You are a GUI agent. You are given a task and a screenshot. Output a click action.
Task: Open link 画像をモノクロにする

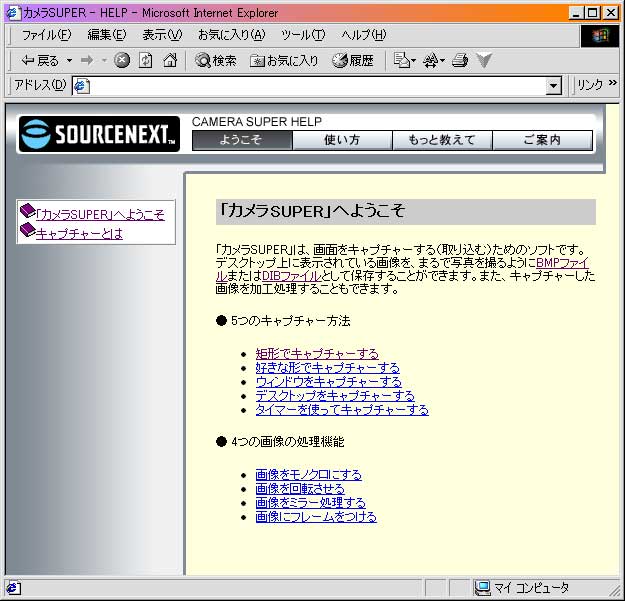pyautogui.click(x=309, y=475)
